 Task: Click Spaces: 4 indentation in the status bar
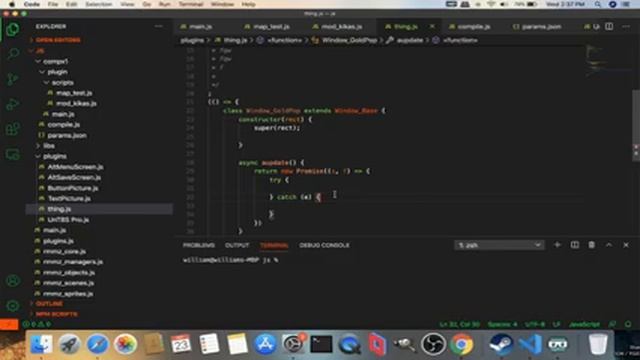(x=502, y=324)
